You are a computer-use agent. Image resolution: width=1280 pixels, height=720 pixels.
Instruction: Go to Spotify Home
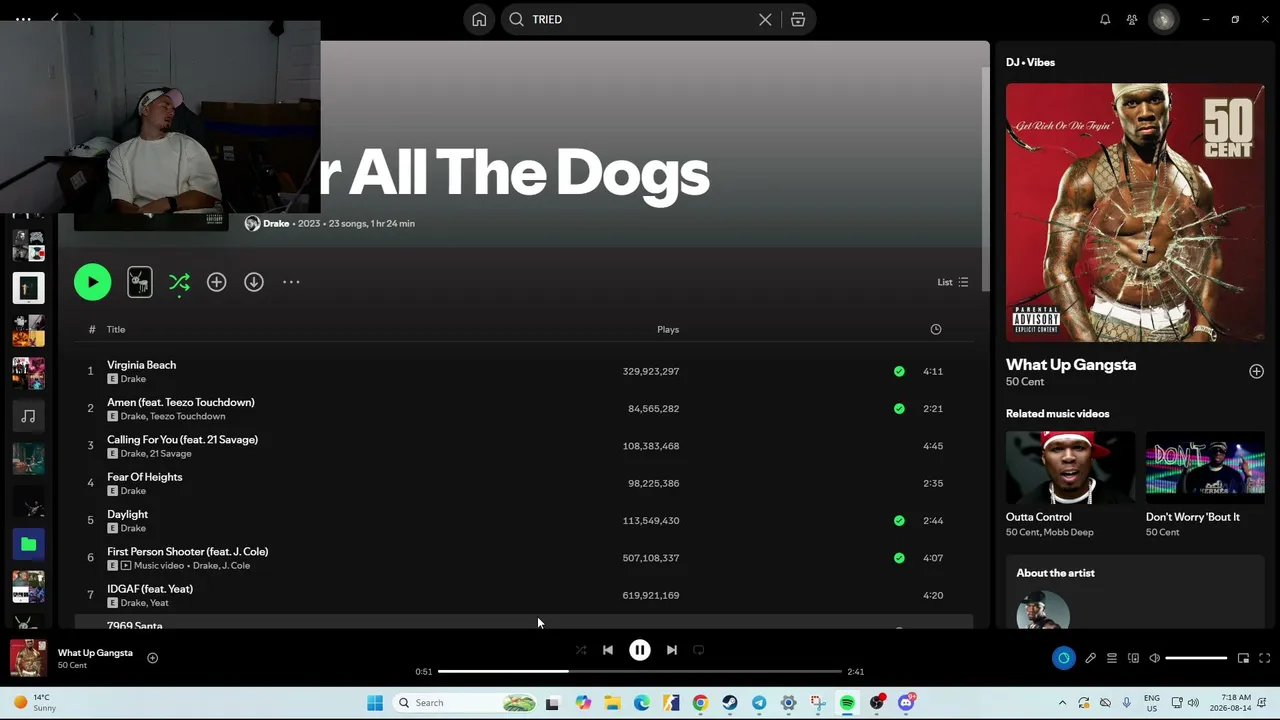(479, 19)
